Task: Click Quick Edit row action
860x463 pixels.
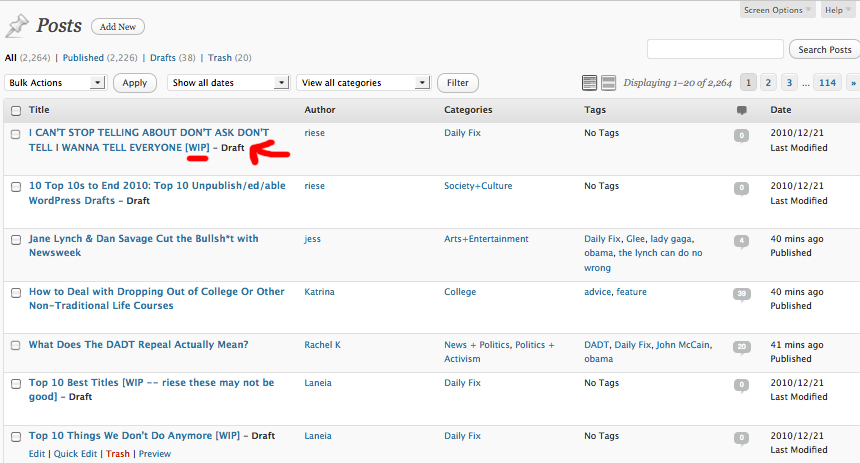Action: coord(75,454)
